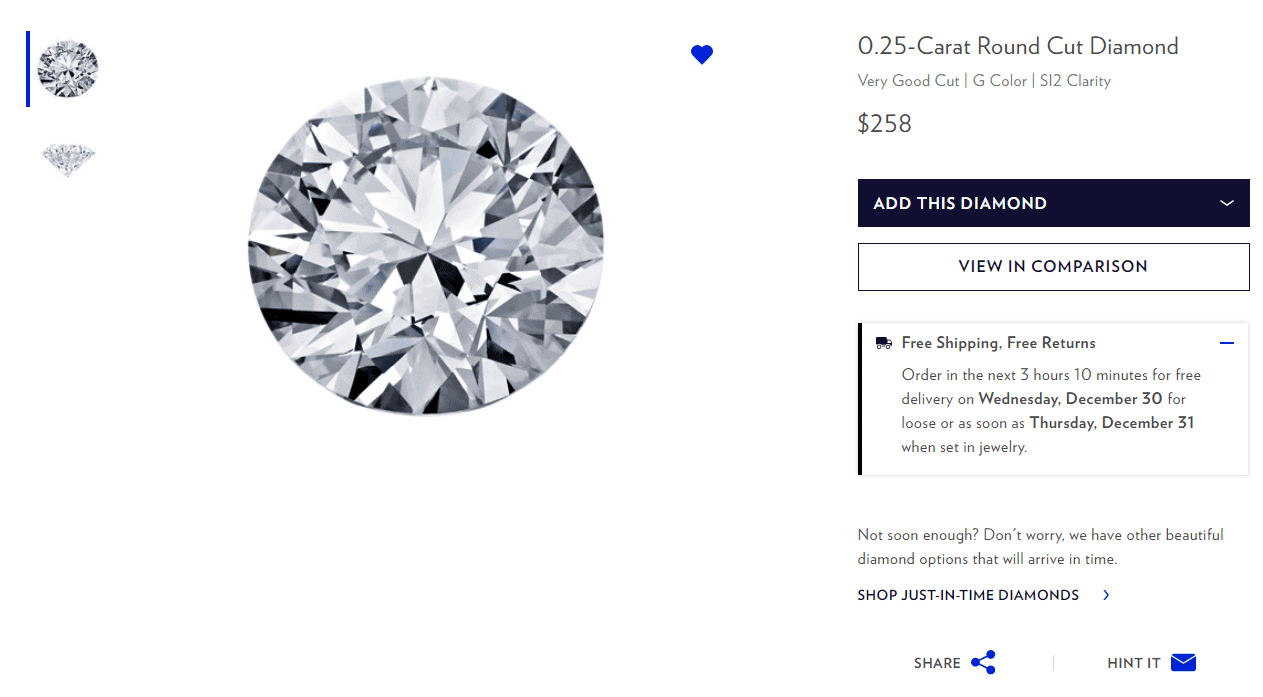
Task: Select the top-view diamond thumbnail
Action: (68, 68)
